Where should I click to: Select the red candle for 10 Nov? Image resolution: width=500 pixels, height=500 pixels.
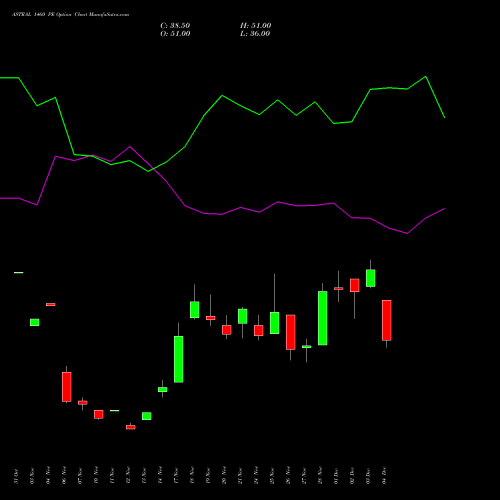coord(99,414)
